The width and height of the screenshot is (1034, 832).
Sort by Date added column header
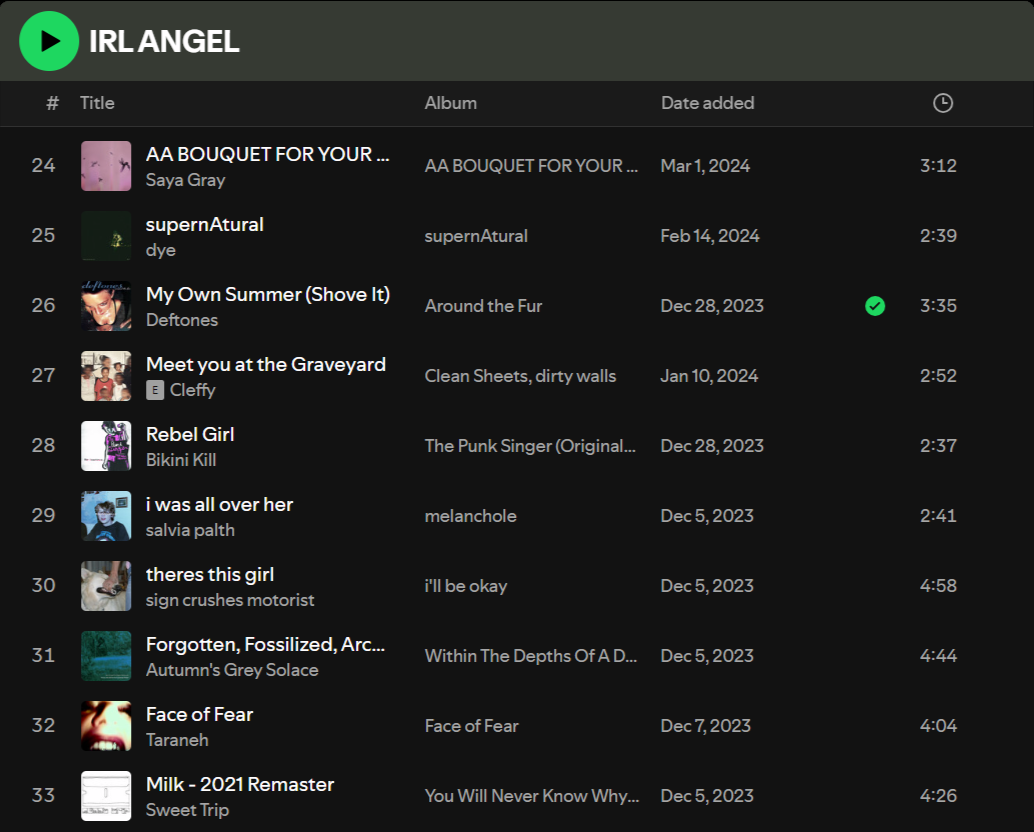[708, 103]
